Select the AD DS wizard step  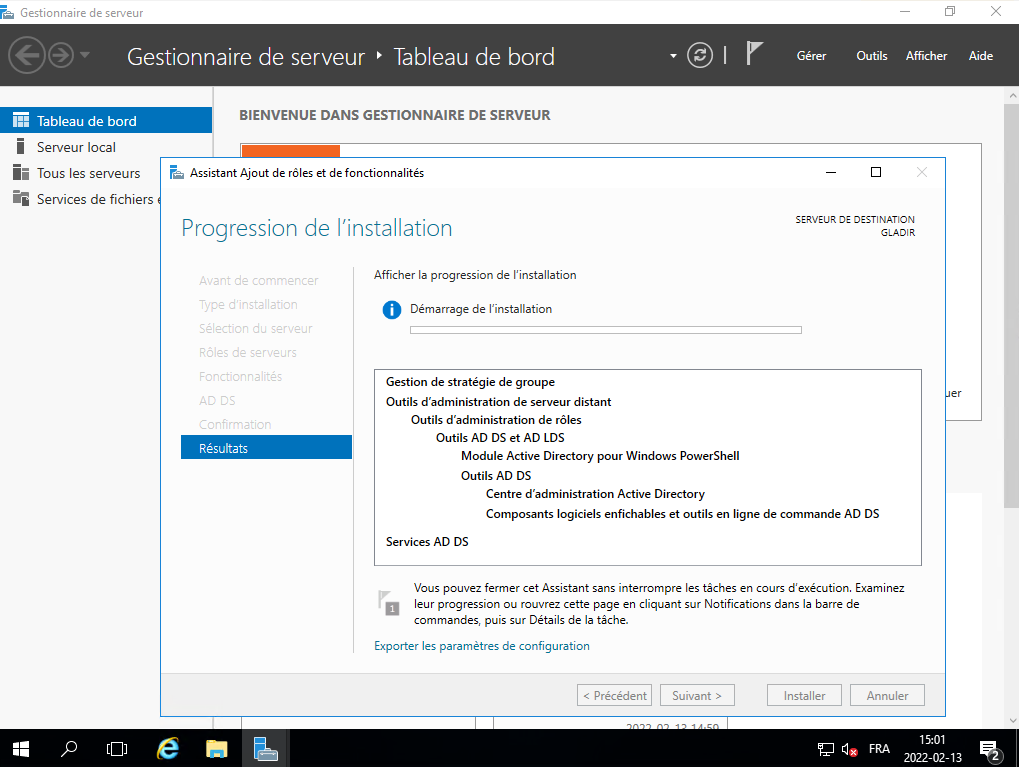[x=217, y=400]
